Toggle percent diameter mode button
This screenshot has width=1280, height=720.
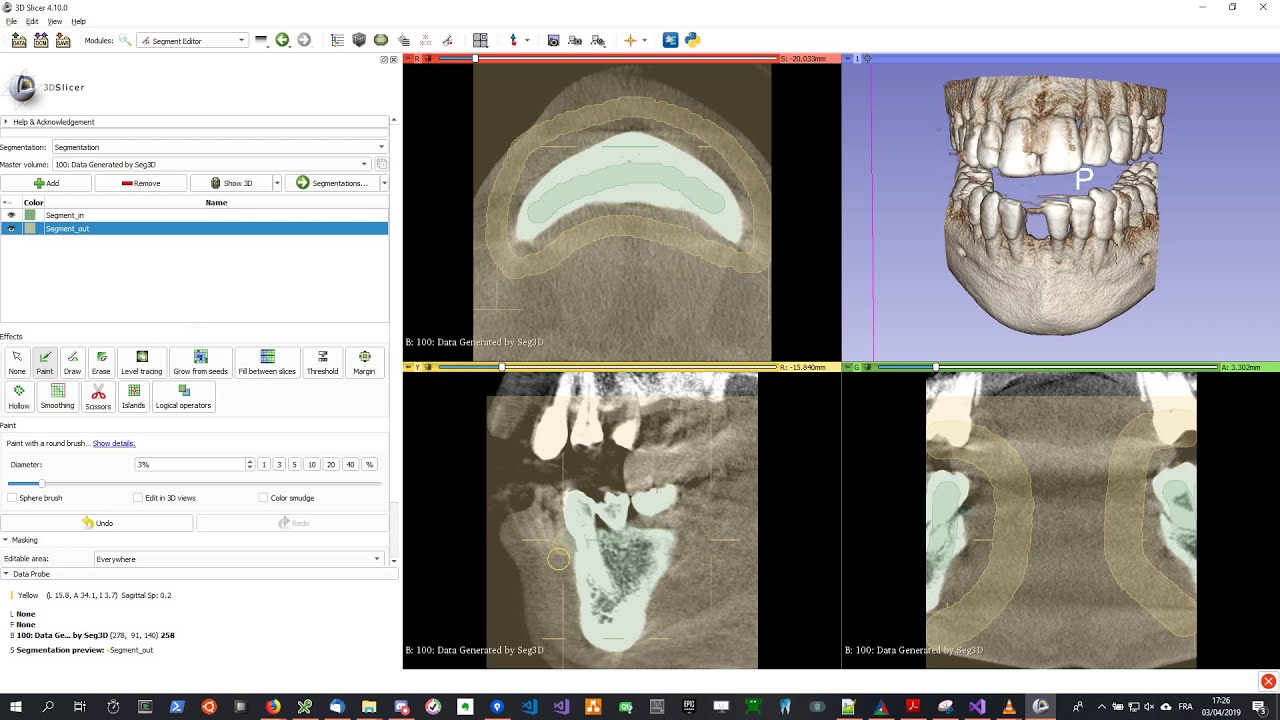(x=369, y=465)
